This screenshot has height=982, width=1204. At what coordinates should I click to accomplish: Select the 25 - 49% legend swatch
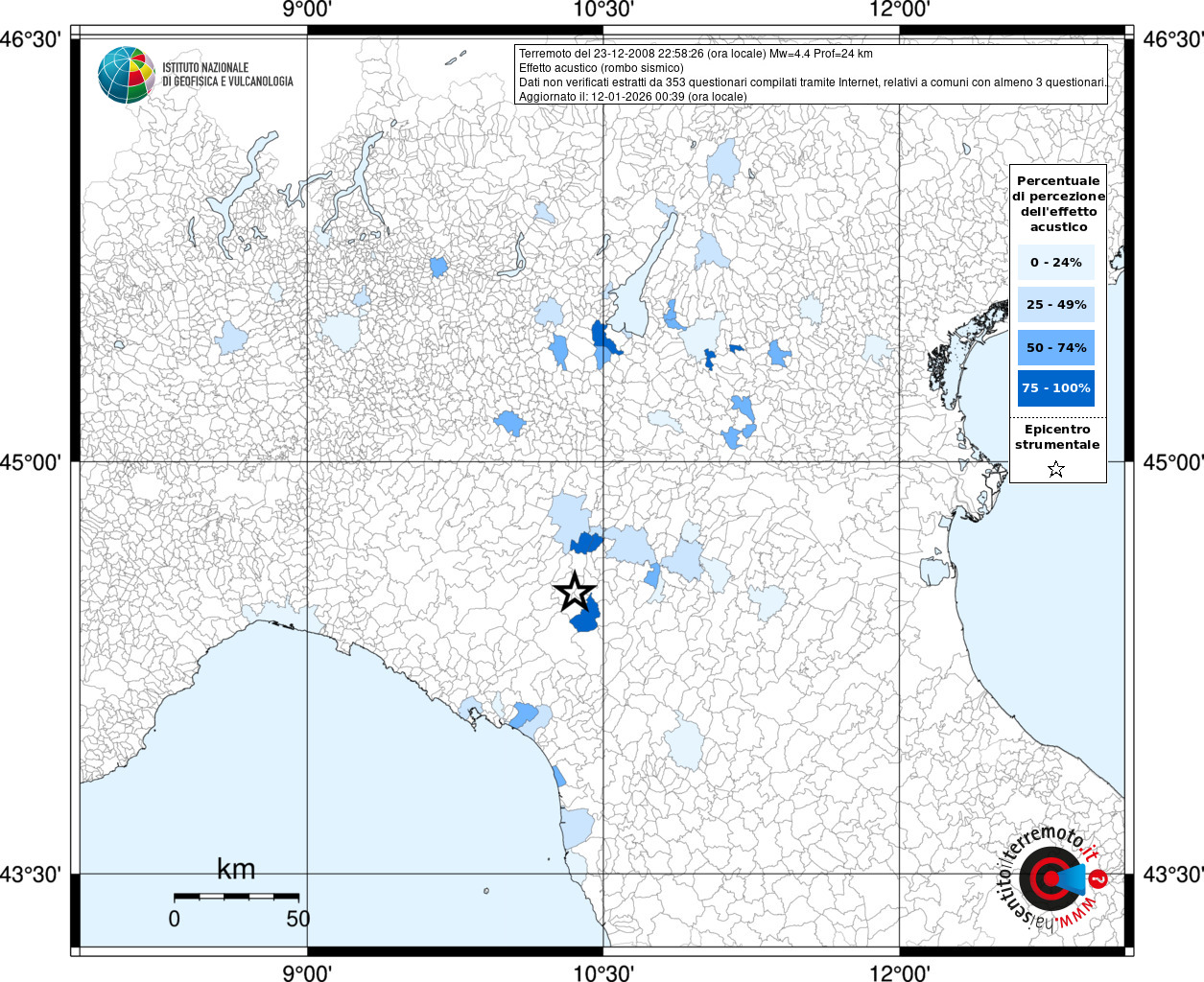(1056, 305)
